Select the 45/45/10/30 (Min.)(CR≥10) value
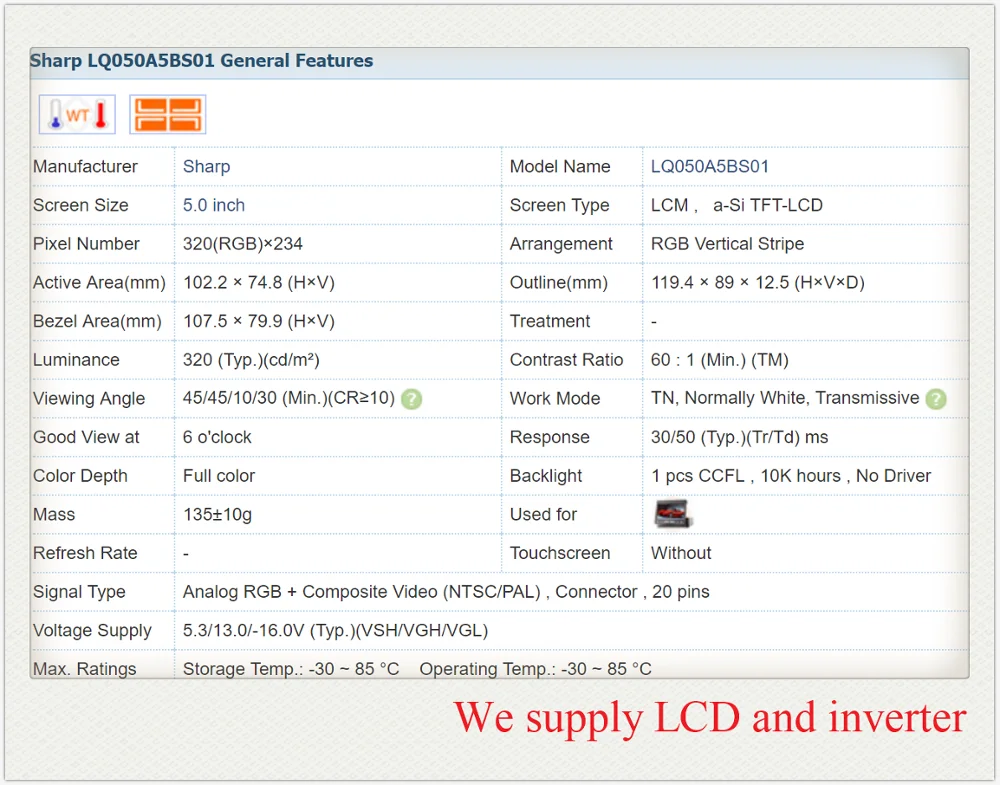This screenshot has height=785, width=1000. (289, 398)
